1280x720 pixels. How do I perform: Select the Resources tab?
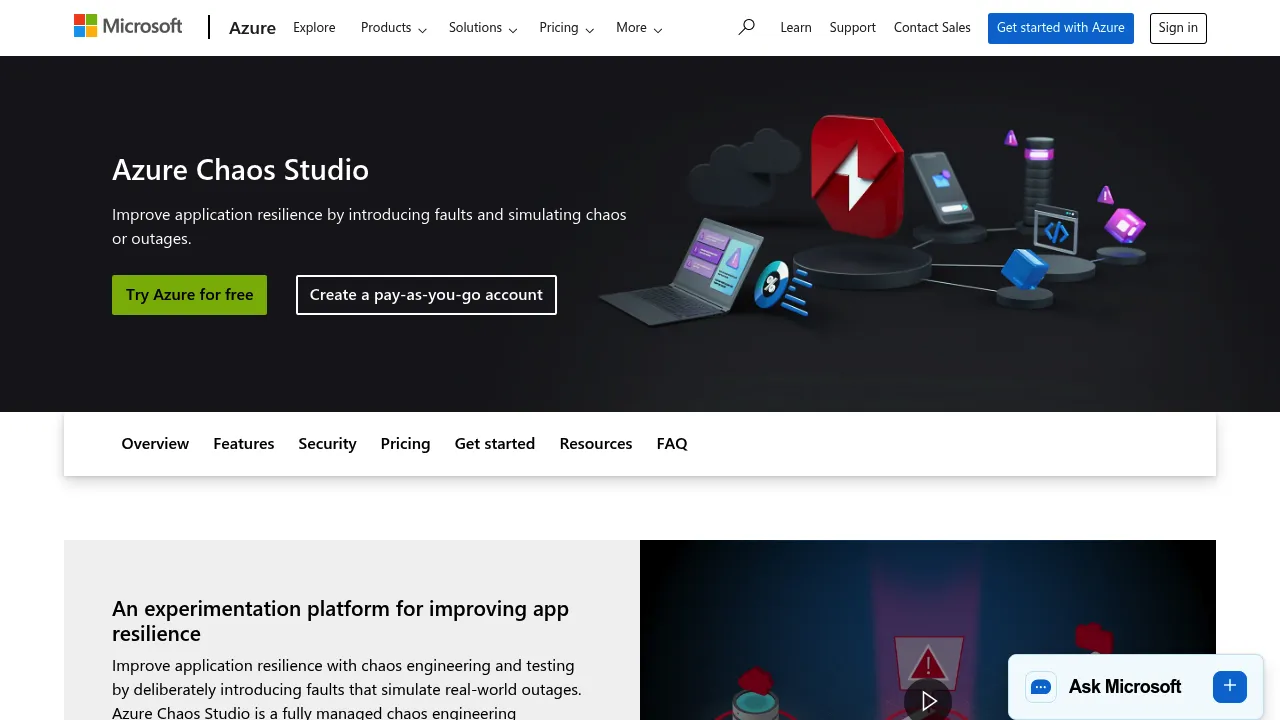[596, 444]
